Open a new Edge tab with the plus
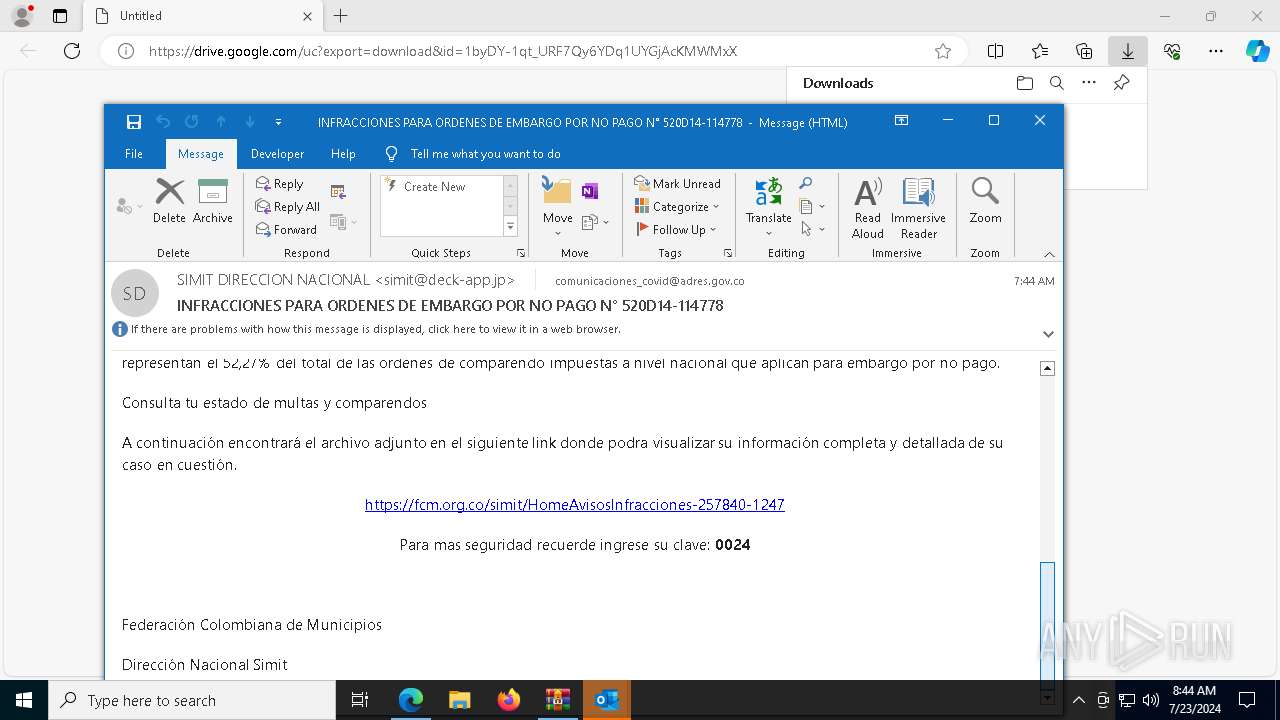The width and height of the screenshot is (1280, 720). click(x=340, y=16)
